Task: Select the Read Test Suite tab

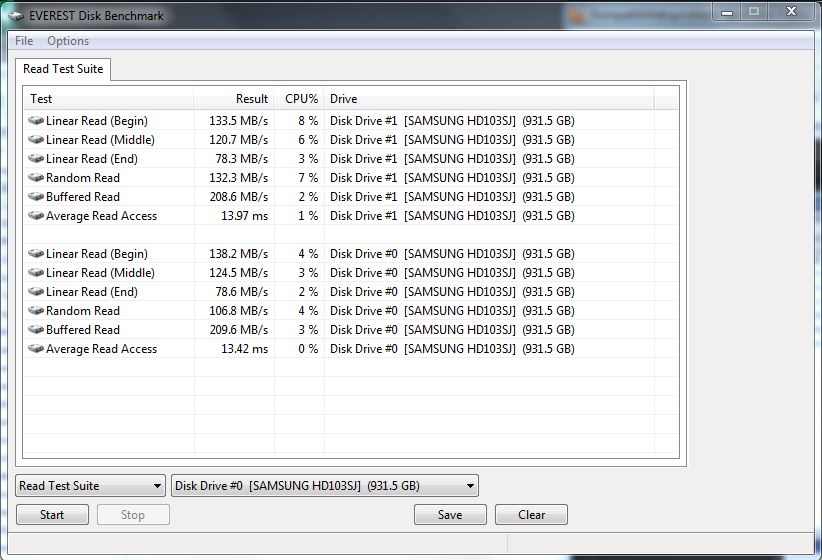Action: click(63, 69)
